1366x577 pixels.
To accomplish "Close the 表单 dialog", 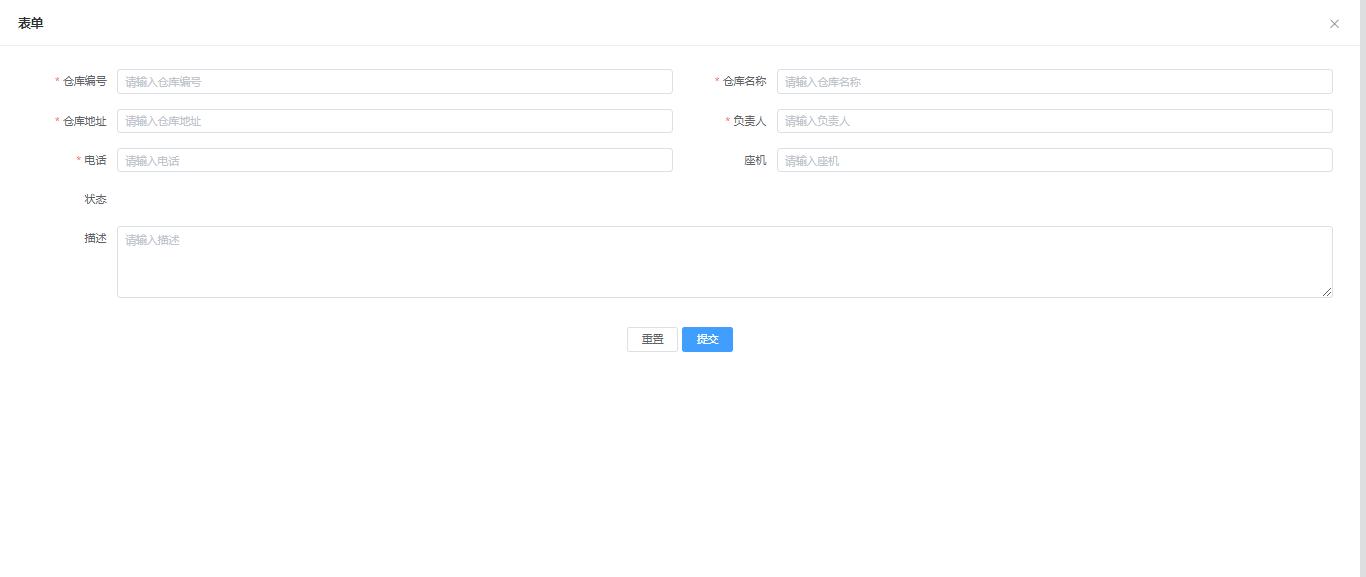I will 1334,24.
